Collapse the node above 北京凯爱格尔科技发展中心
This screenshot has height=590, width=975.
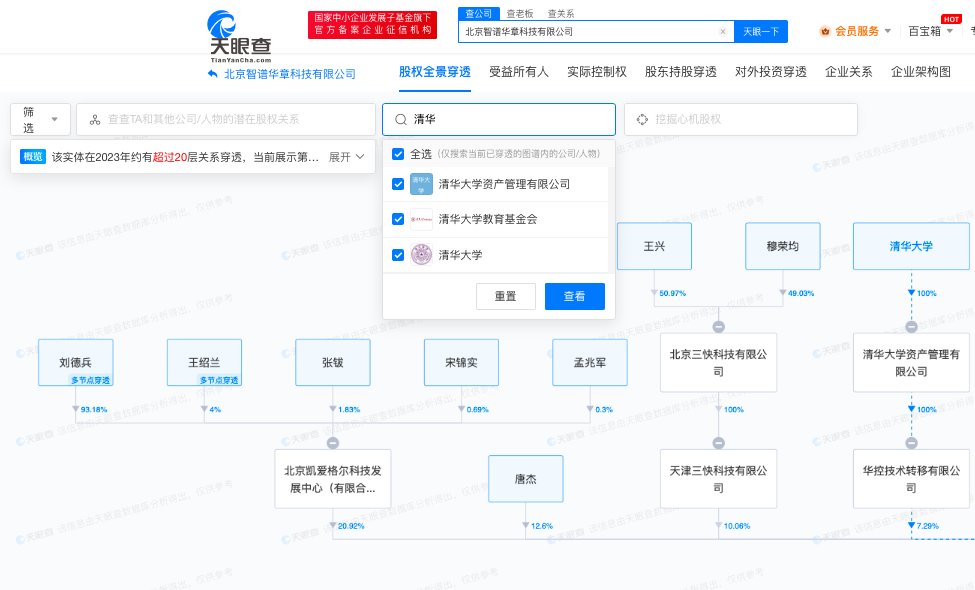coord(333,443)
